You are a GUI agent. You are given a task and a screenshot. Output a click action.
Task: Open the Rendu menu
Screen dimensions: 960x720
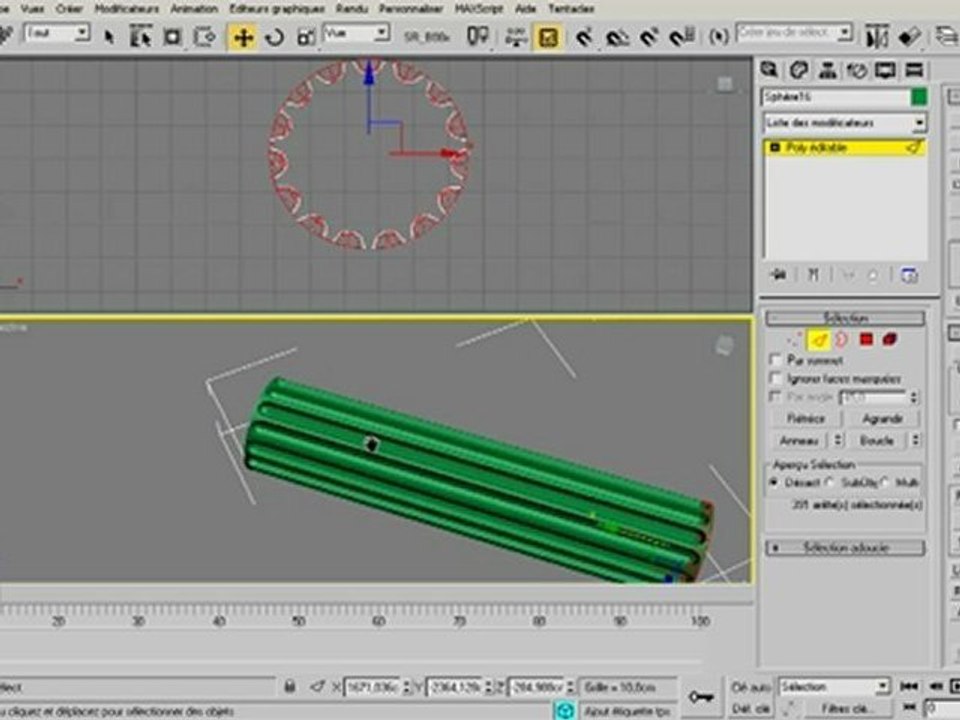tap(351, 9)
